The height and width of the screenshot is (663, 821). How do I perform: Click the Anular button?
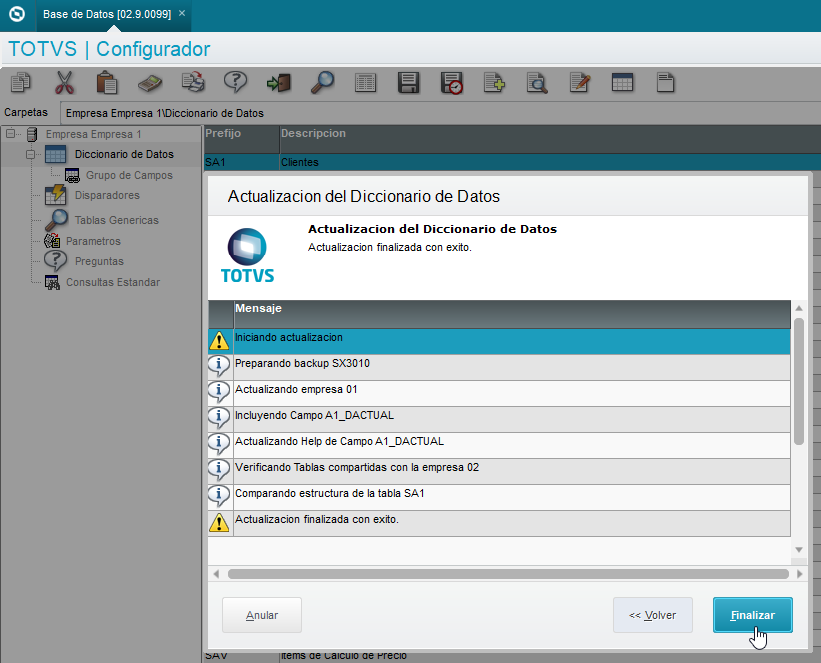[x=262, y=615]
